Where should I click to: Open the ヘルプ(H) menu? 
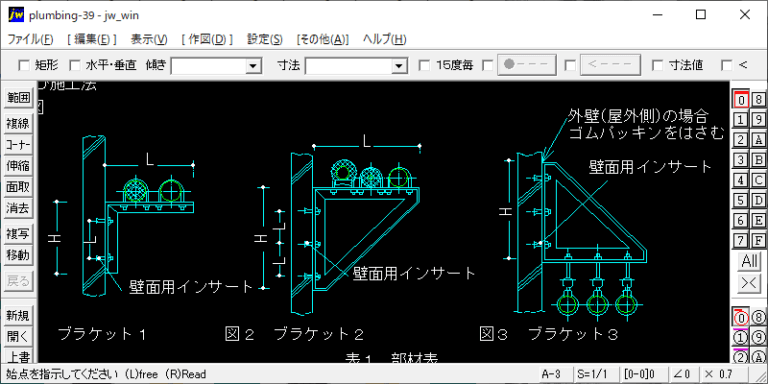point(384,40)
